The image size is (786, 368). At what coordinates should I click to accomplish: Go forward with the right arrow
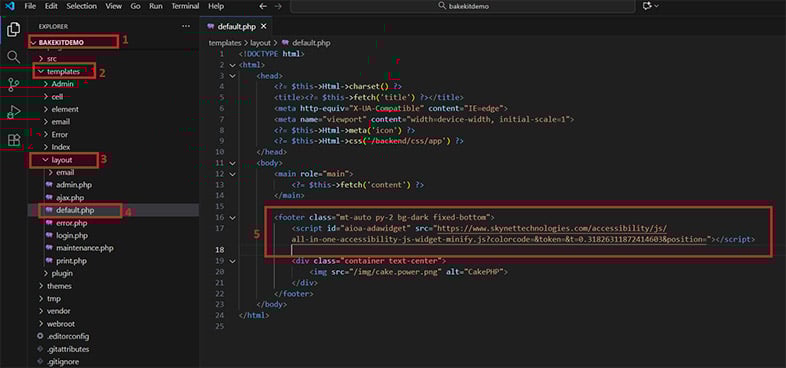click(x=279, y=7)
